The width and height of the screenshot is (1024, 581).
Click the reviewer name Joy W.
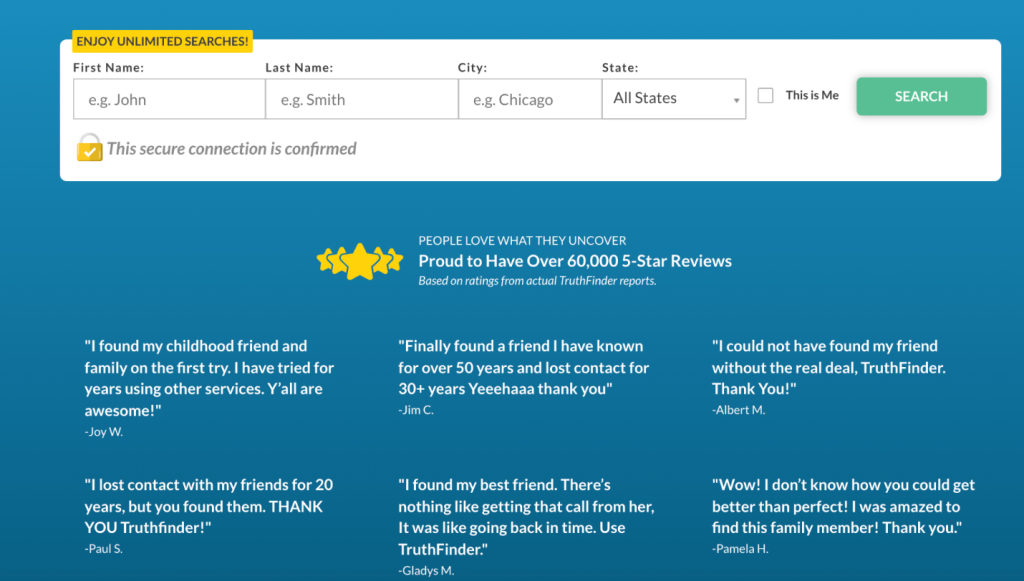click(104, 432)
